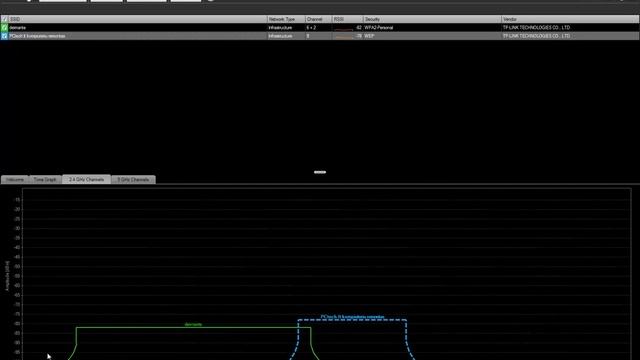Open the Welcome tab in the lower panel
Screen dimensions: 640x360
pyautogui.click(x=15, y=180)
